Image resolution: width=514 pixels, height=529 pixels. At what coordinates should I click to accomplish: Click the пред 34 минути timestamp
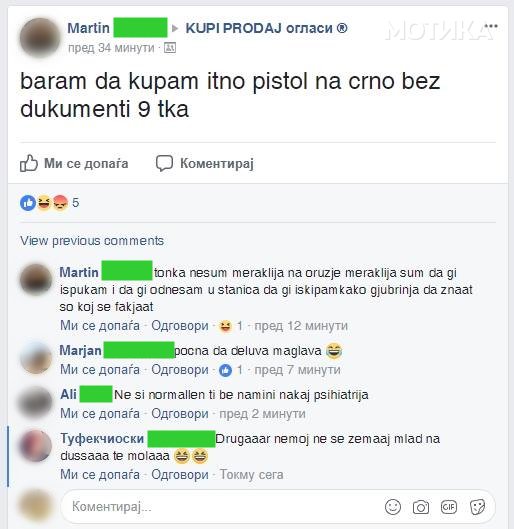pos(111,48)
